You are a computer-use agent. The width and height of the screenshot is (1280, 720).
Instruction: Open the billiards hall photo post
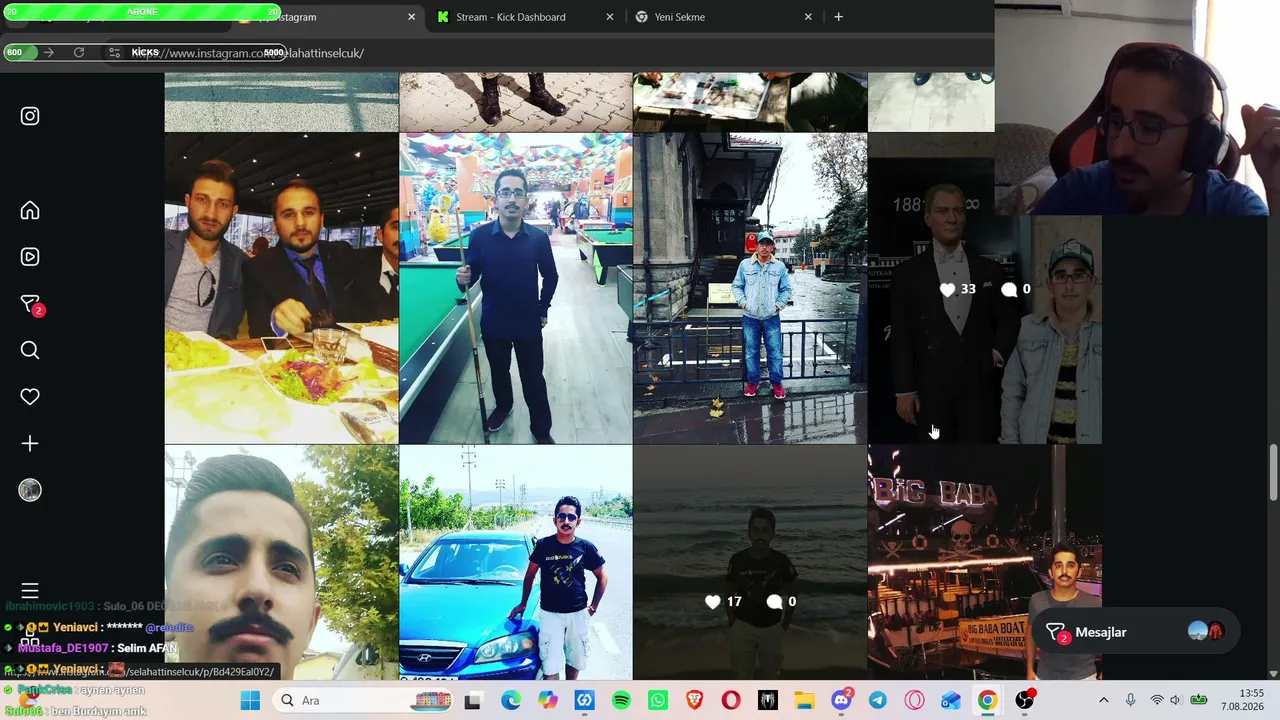(516, 288)
